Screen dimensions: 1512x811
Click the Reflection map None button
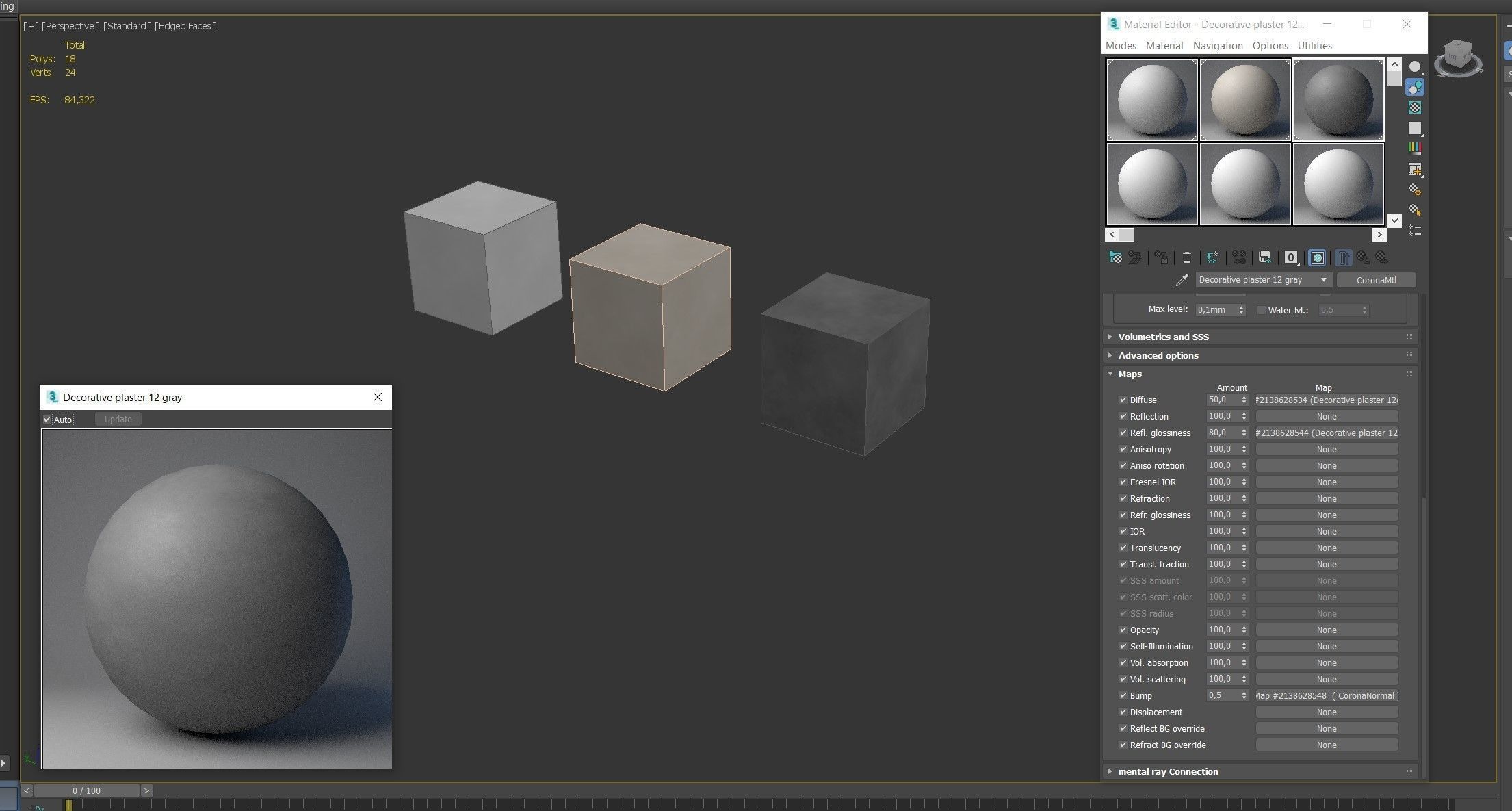[x=1326, y=417]
